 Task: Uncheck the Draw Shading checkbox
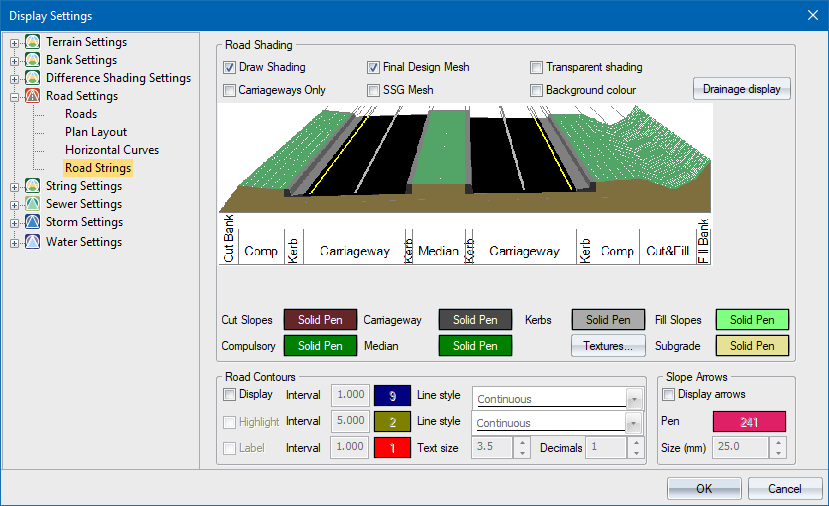pyautogui.click(x=230, y=68)
